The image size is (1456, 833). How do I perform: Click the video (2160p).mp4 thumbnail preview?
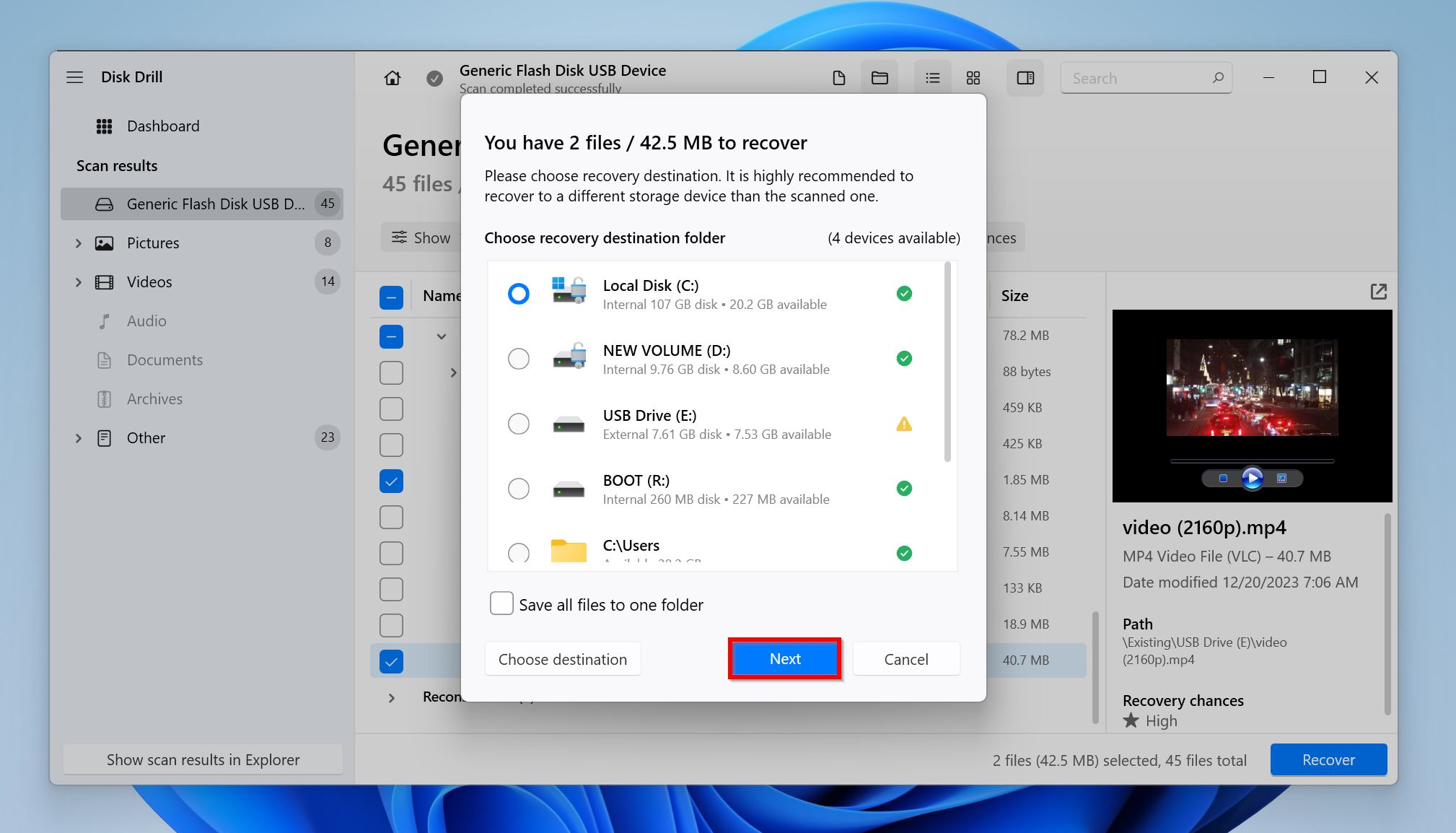coord(1253,405)
